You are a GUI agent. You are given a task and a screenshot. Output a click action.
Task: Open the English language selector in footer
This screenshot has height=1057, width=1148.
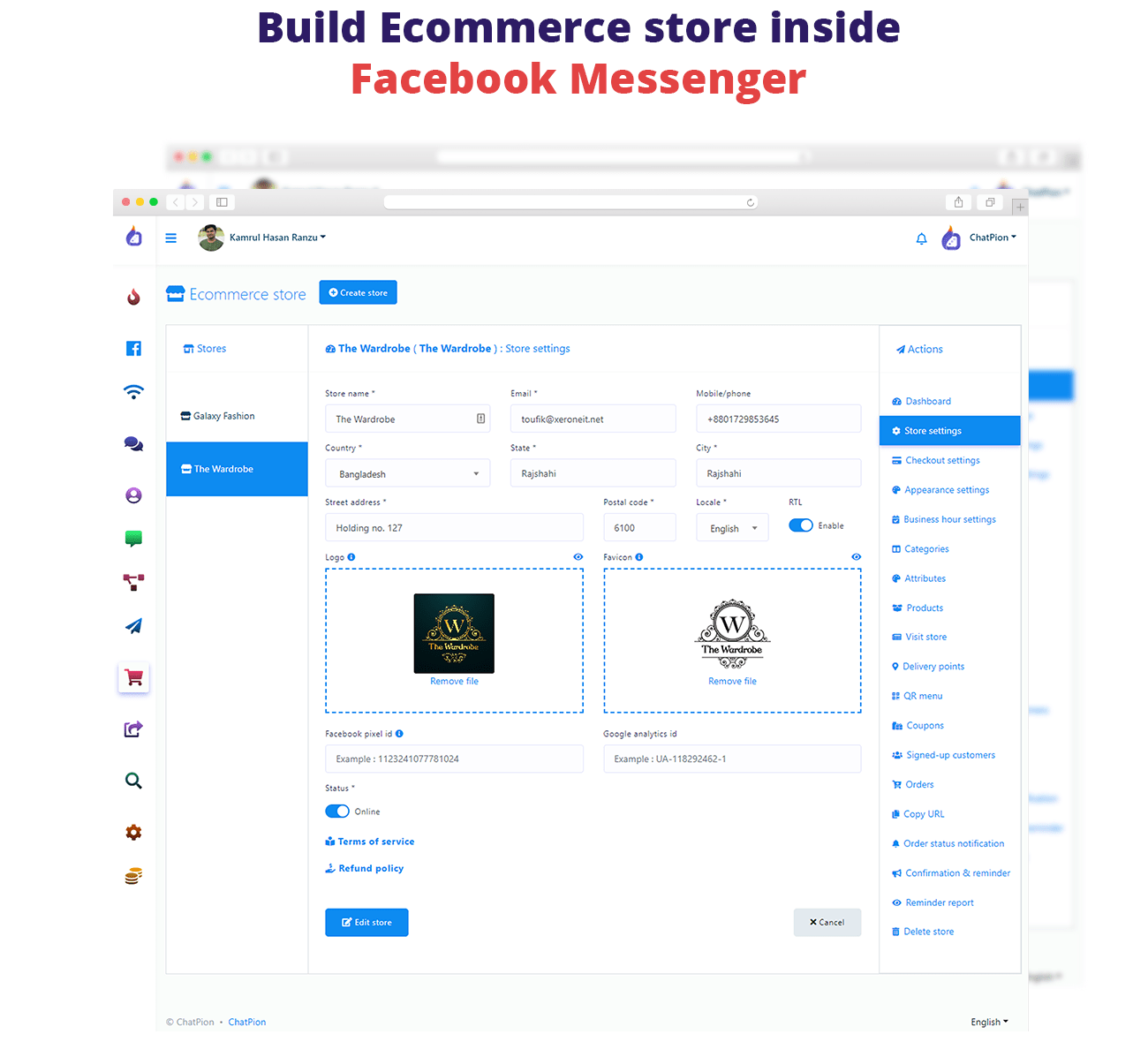[989, 1022]
